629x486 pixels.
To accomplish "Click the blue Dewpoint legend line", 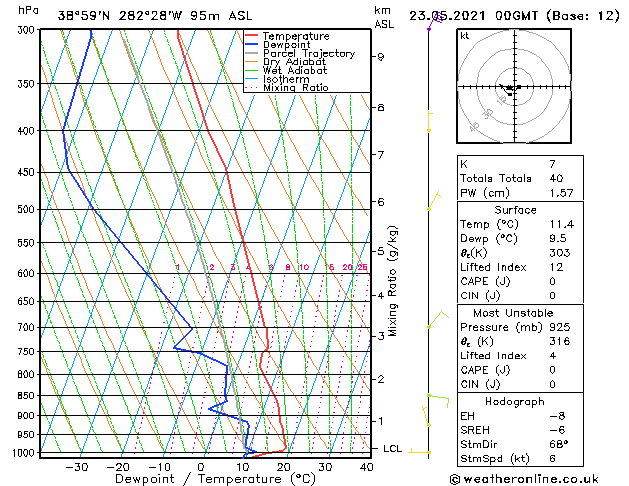I will 251,45.
